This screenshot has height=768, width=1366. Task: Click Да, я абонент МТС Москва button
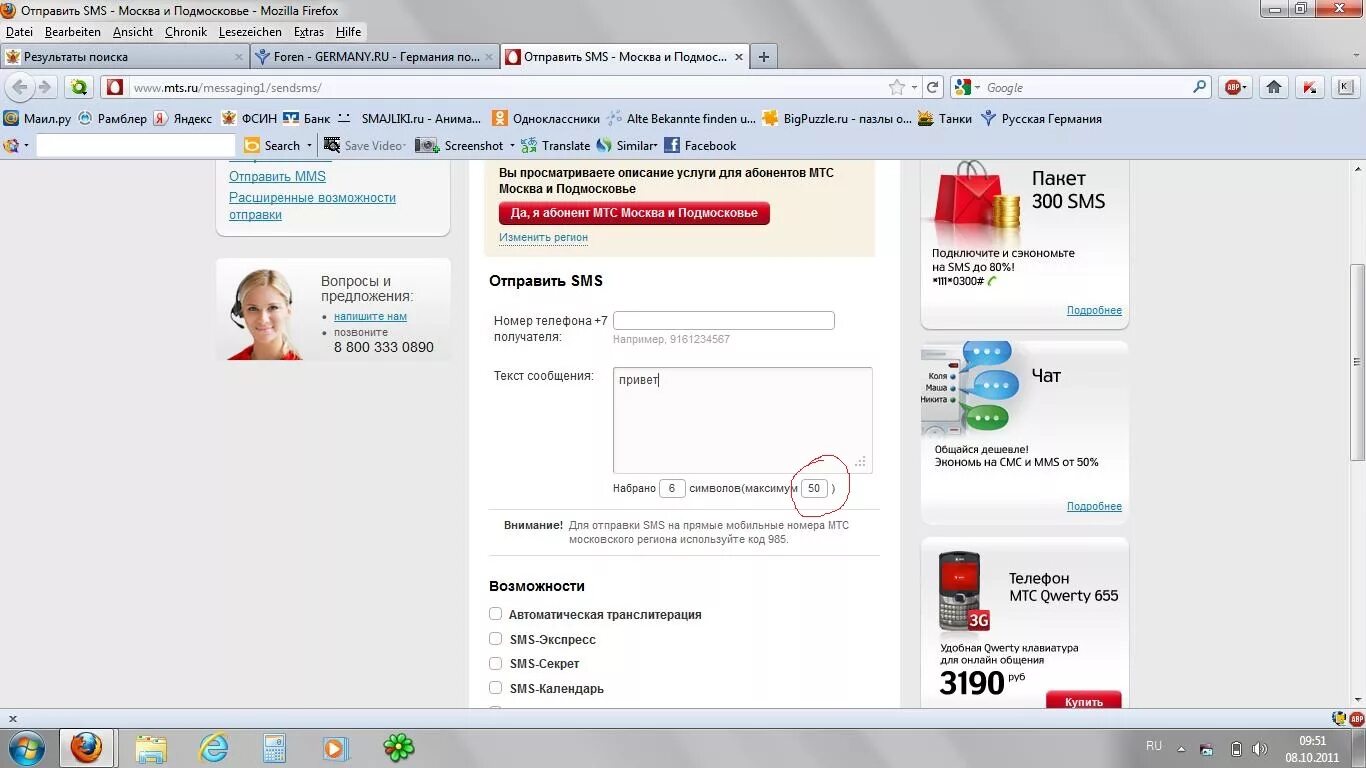(x=634, y=213)
